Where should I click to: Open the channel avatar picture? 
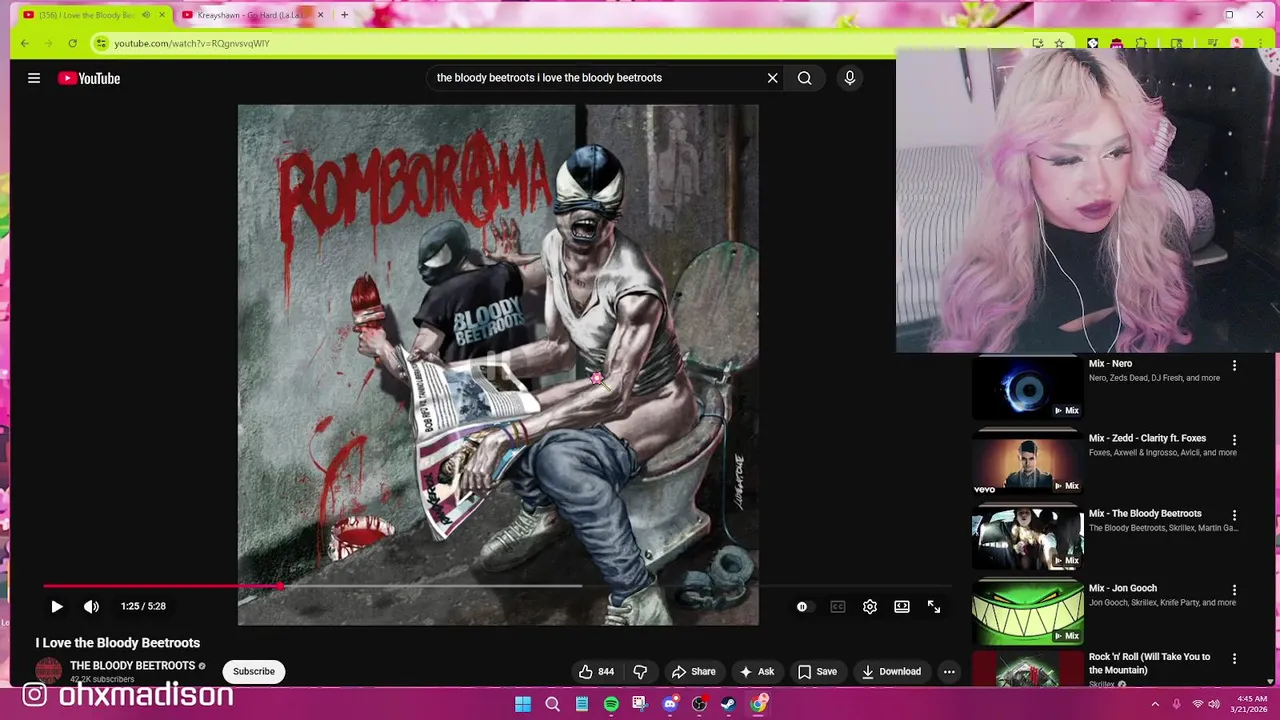click(x=48, y=671)
